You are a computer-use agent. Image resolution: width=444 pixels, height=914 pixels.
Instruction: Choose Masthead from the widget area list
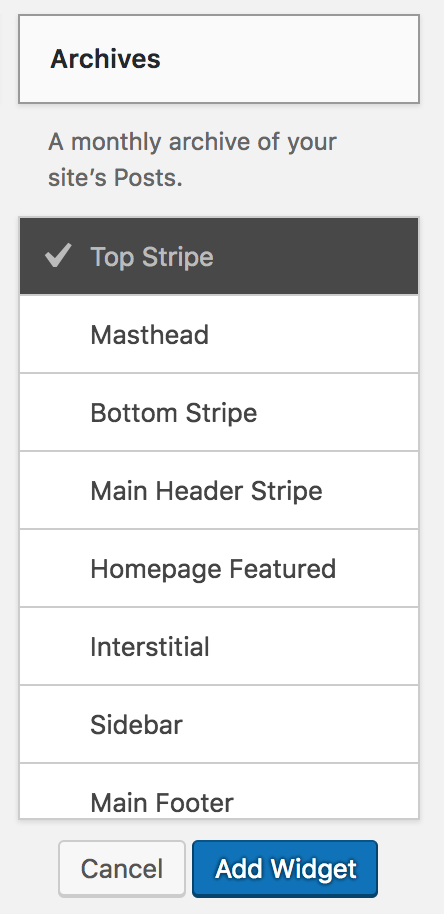tap(219, 334)
